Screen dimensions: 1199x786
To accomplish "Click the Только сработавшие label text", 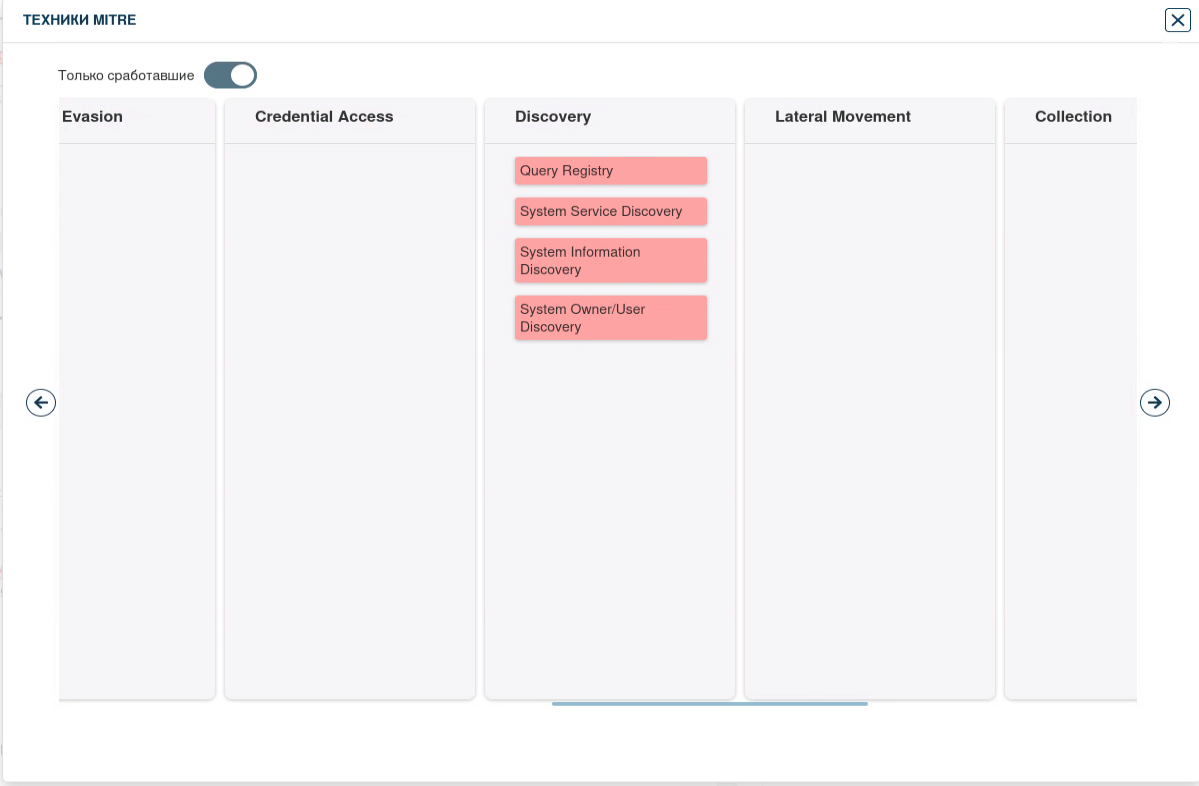I will [126, 75].
